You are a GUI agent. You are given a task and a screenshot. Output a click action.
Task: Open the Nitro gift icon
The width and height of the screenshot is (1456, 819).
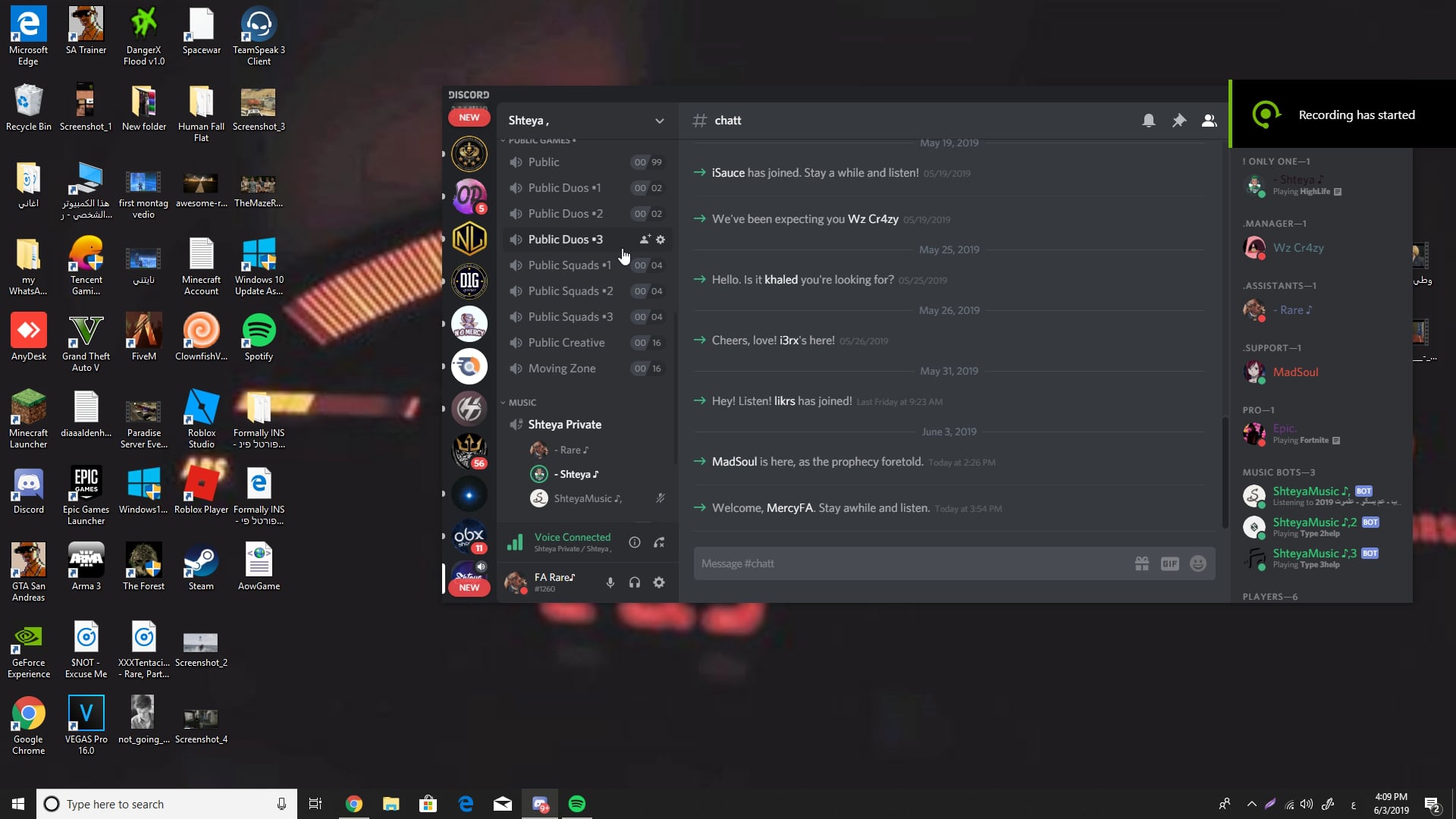click(1142, 563)
